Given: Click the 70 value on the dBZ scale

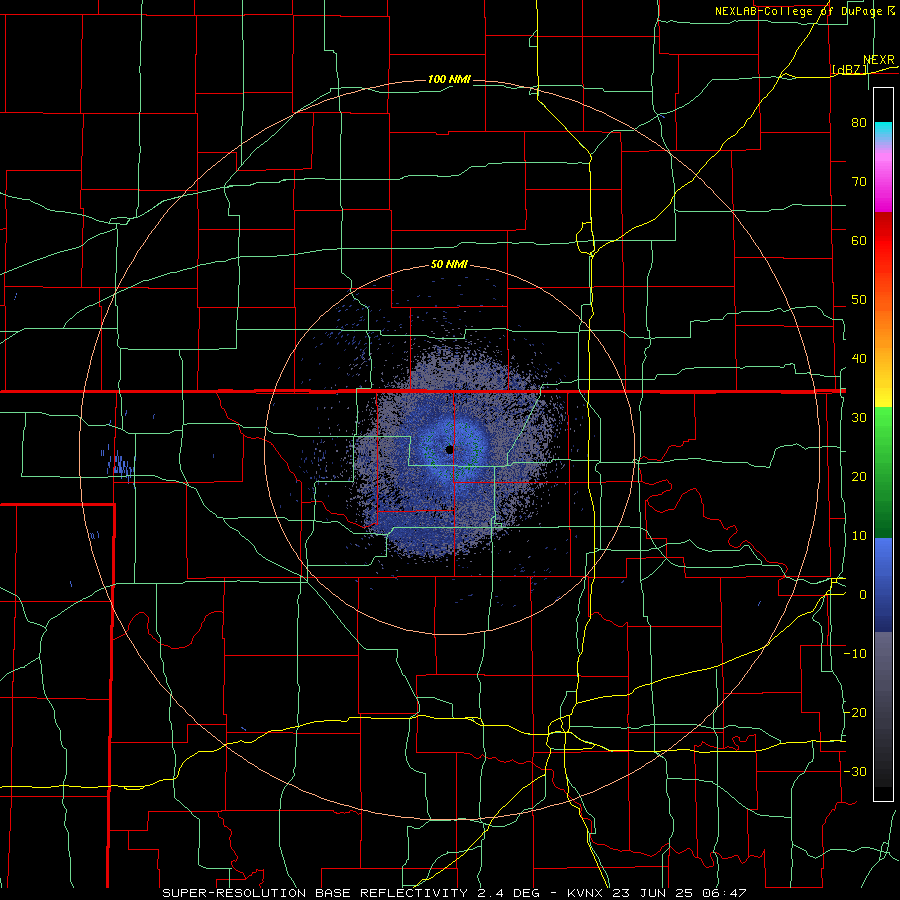Looking at the screenshot, I should (x=859, y=182).
